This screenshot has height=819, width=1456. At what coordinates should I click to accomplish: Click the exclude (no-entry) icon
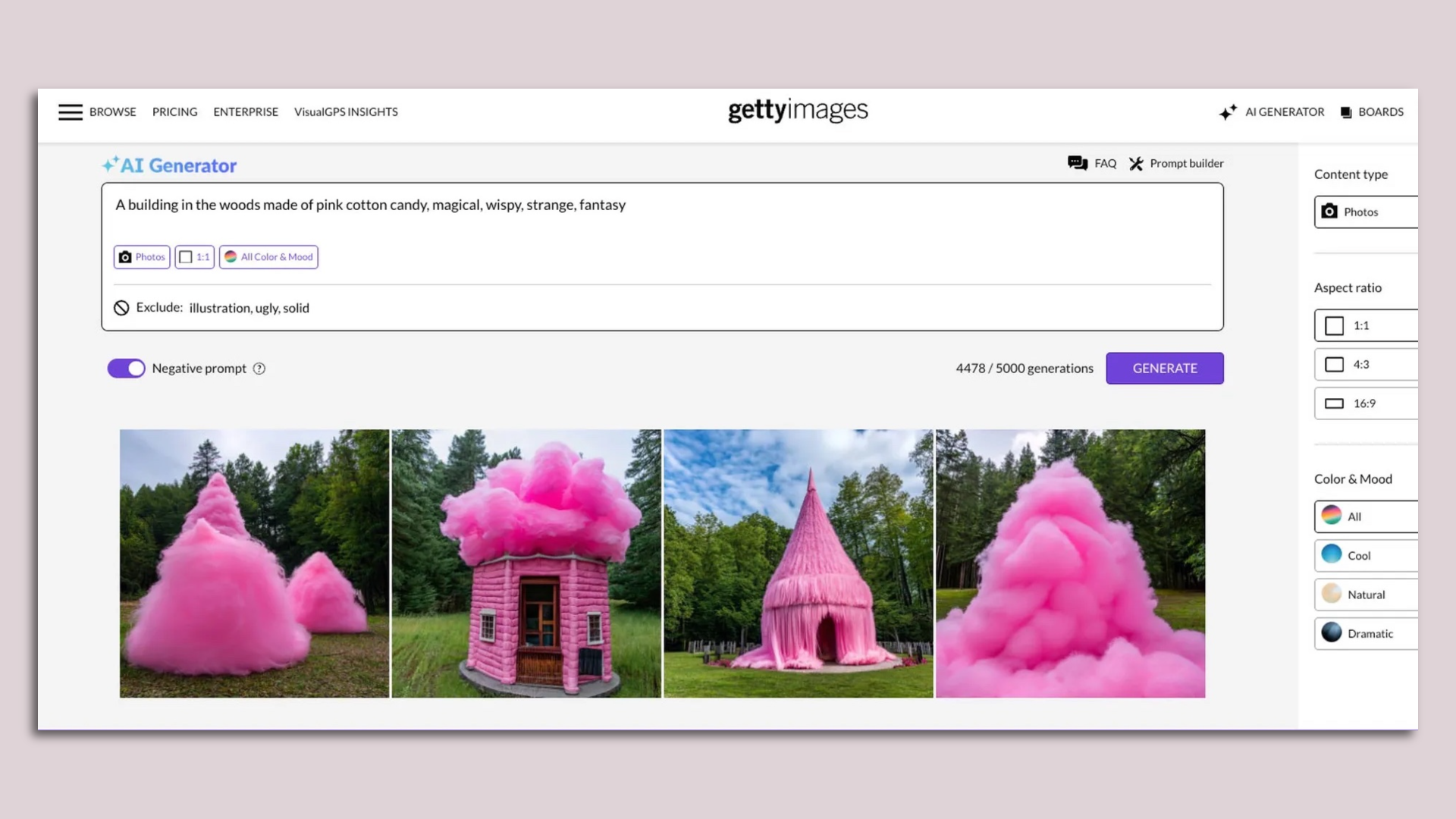[x=122, y=308]
